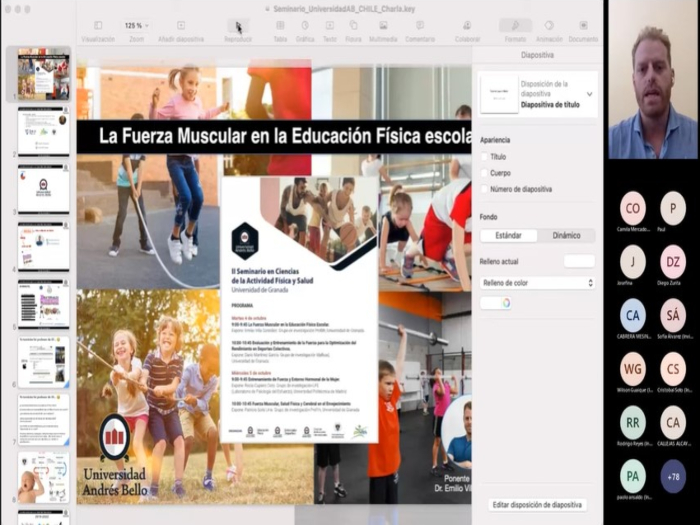Select slide 8 thumbnail with baby image
The height and width of the screenshot is (525, 700).
point(44,477)
